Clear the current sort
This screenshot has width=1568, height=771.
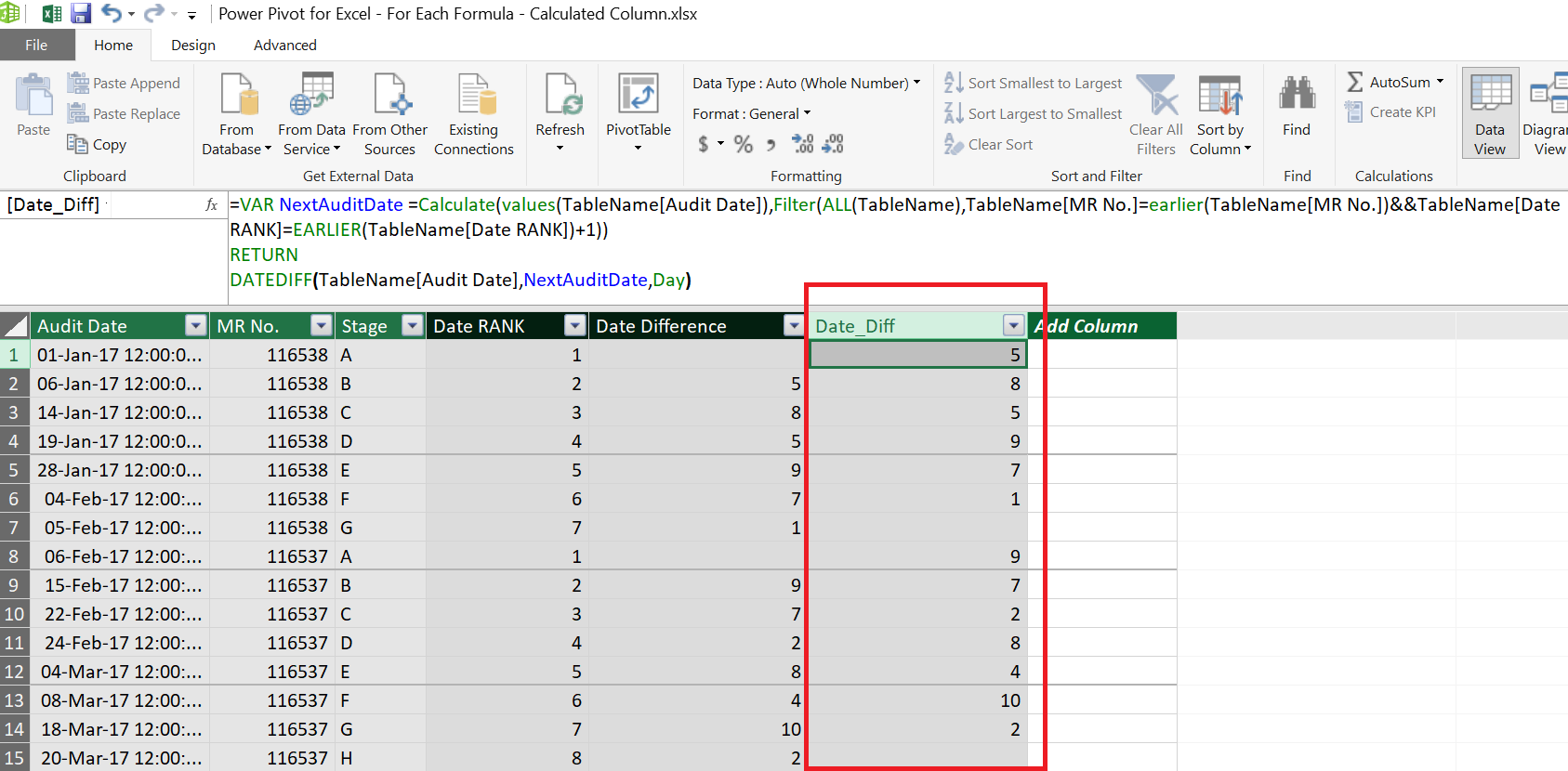[988, 145]
